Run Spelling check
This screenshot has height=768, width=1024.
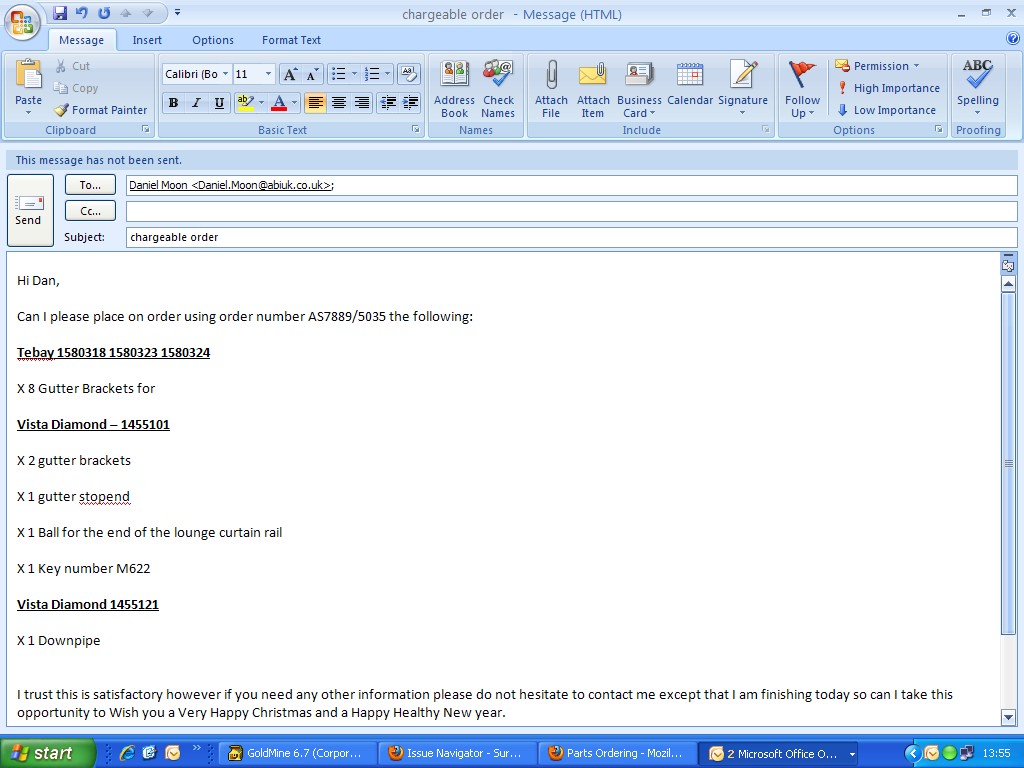[978, 89]
